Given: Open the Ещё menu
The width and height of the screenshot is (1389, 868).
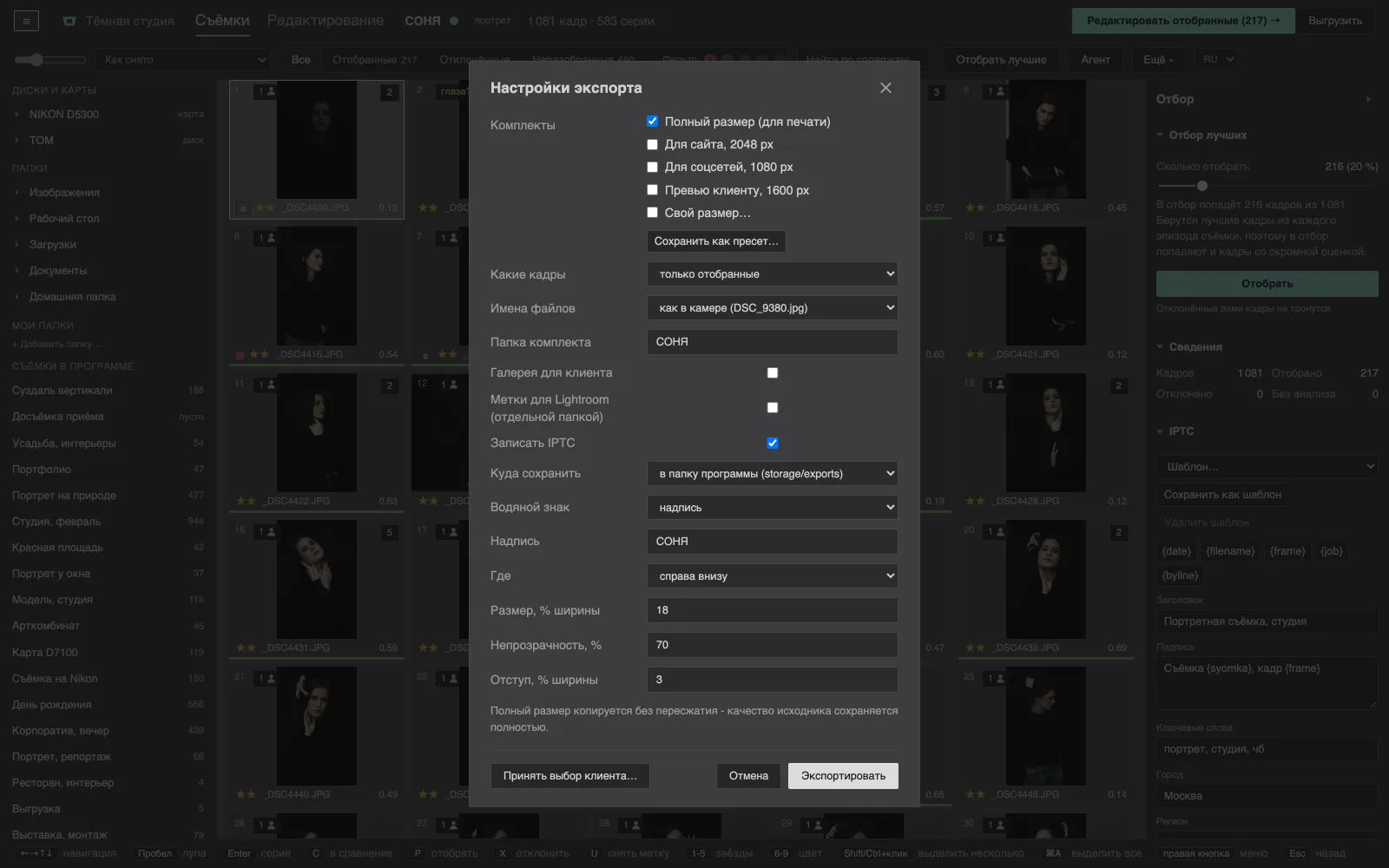Looking at the screenshot, I should (x=1158, y=60).
